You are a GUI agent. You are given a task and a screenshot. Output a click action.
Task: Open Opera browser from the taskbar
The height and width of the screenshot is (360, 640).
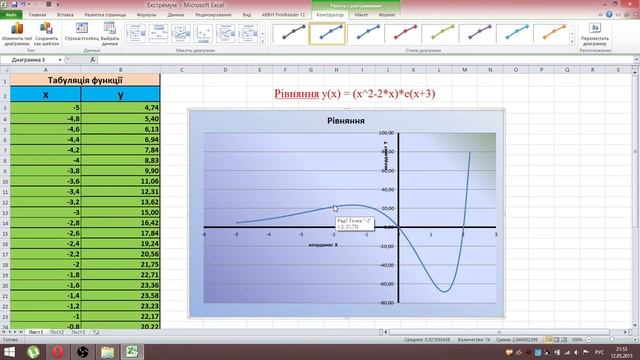[x=58, y=352]
